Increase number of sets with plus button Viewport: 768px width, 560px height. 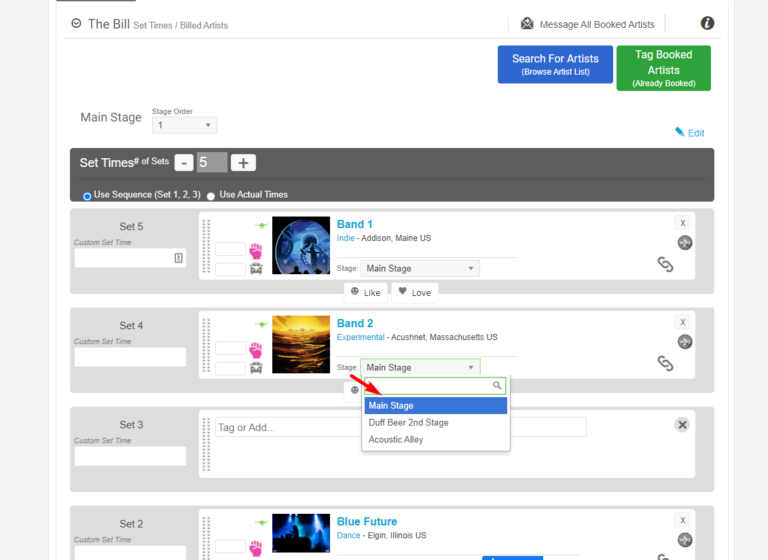[x=243, y=163]
